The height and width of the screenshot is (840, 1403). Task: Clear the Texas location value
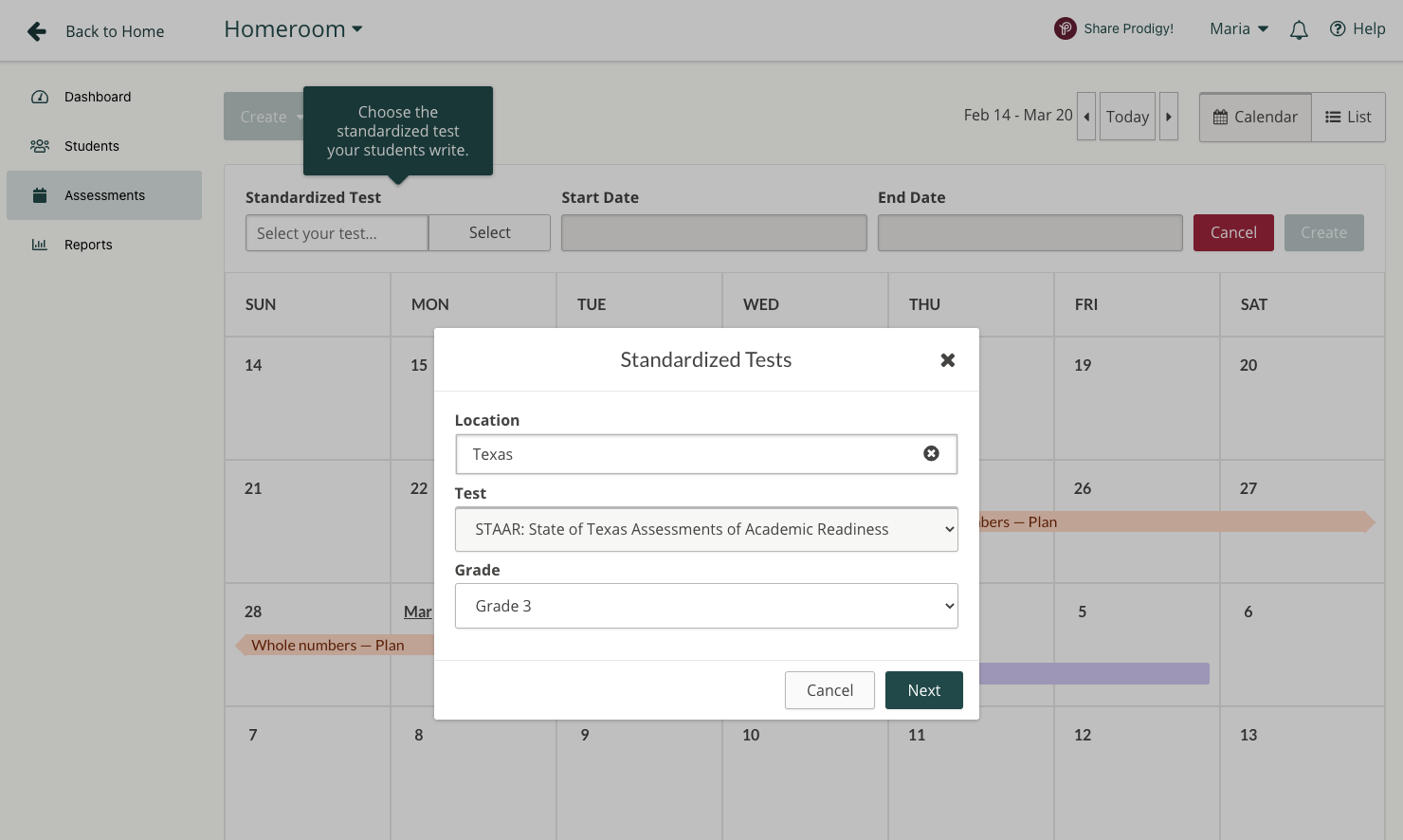(x=931, y=453)
